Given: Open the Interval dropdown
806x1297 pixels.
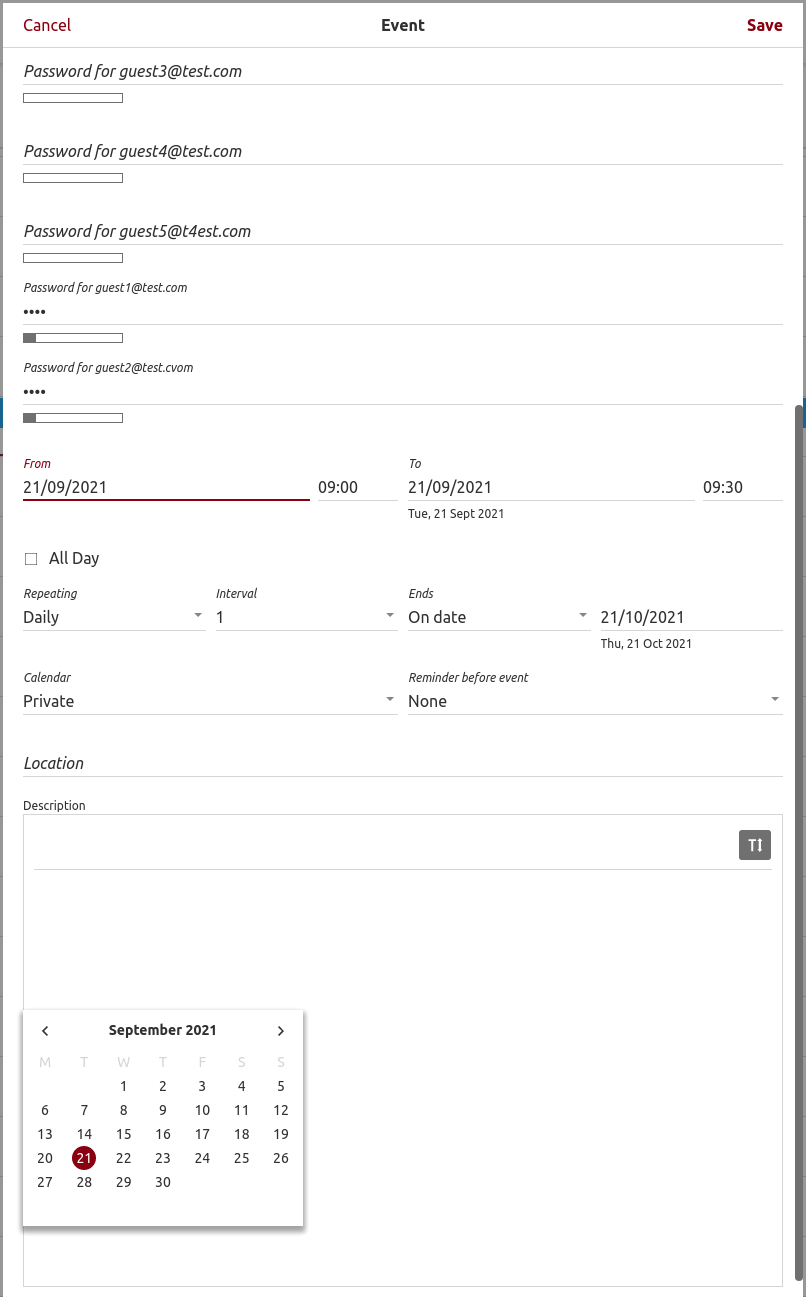Looking at the screenshot, I should coord(300,616).
